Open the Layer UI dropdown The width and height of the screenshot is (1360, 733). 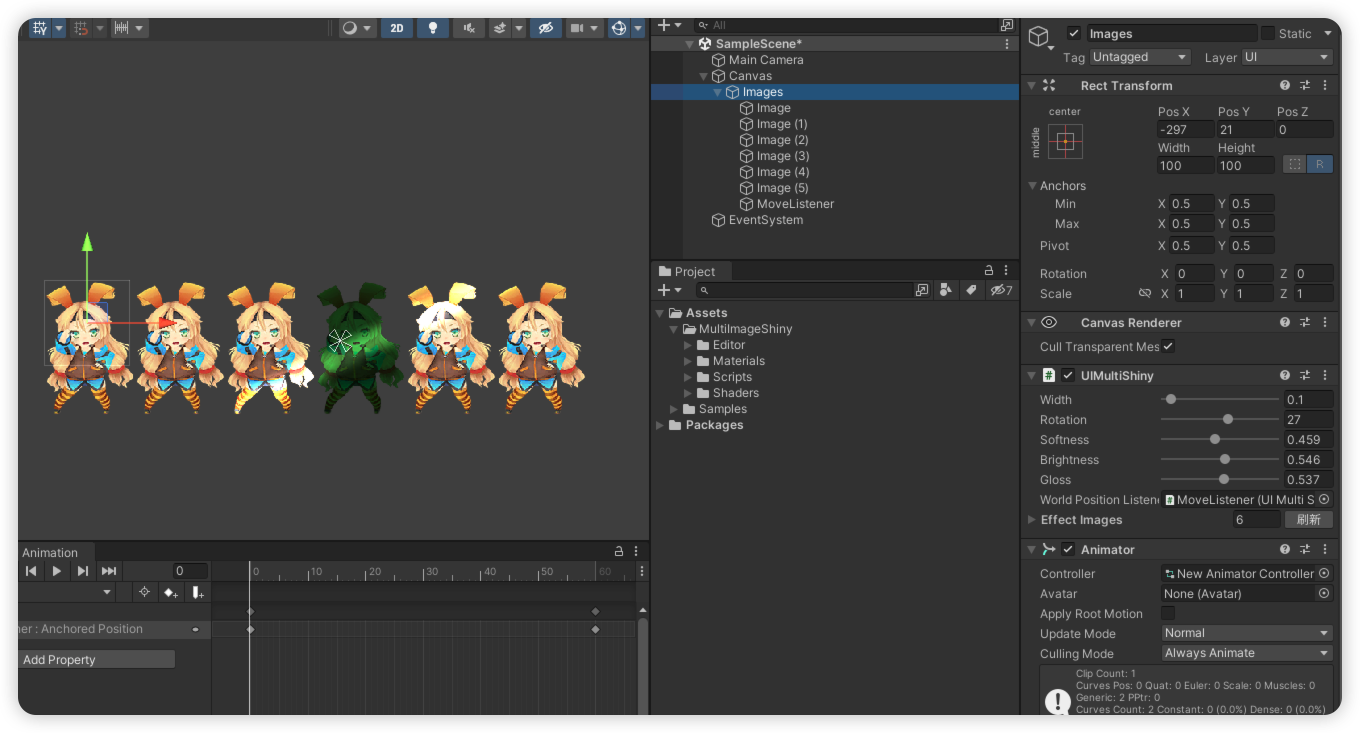click(1288, 57)
